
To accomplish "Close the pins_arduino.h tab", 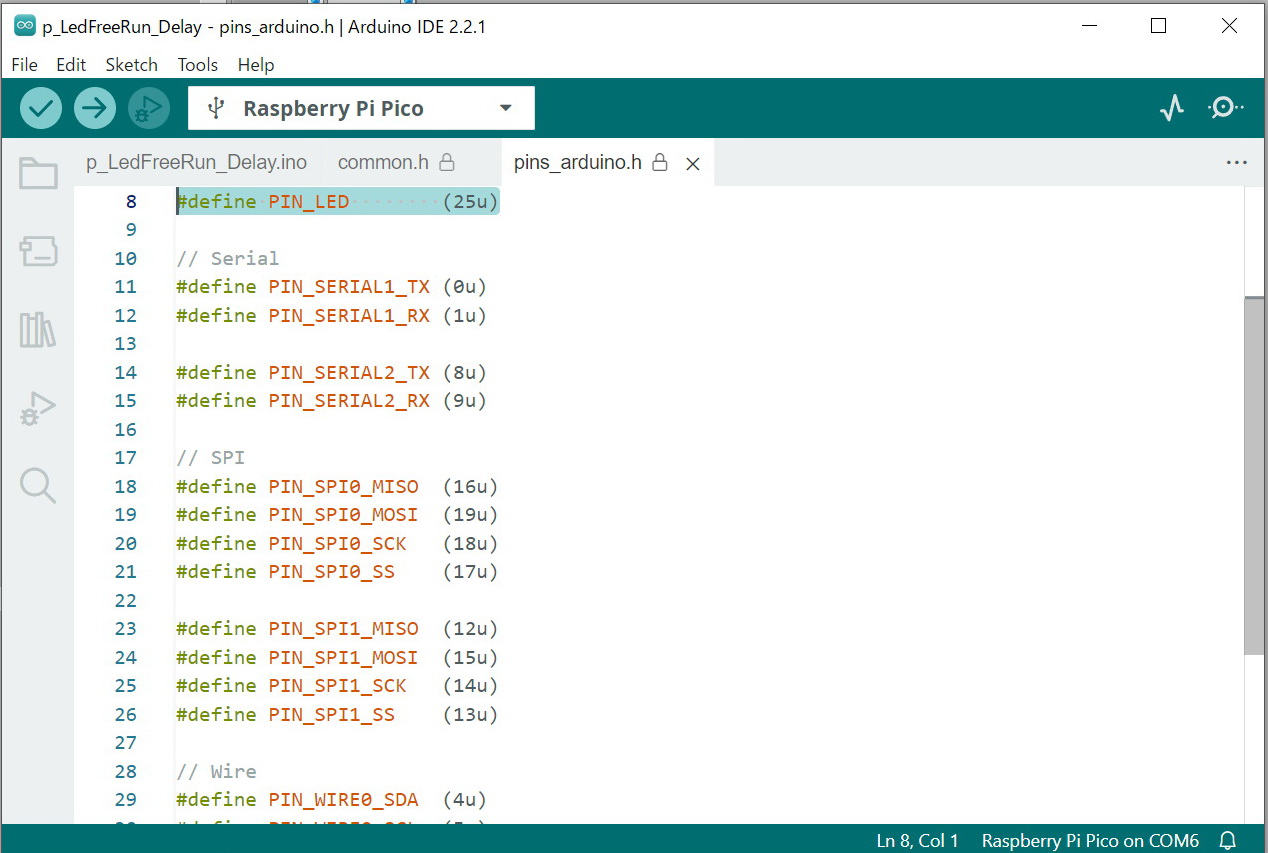I will point(692,164).
